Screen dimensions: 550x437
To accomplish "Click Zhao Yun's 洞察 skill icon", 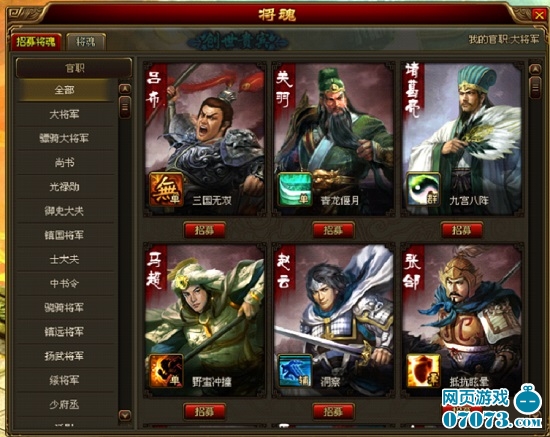I will pyautogui.click(x=295, y=371).
